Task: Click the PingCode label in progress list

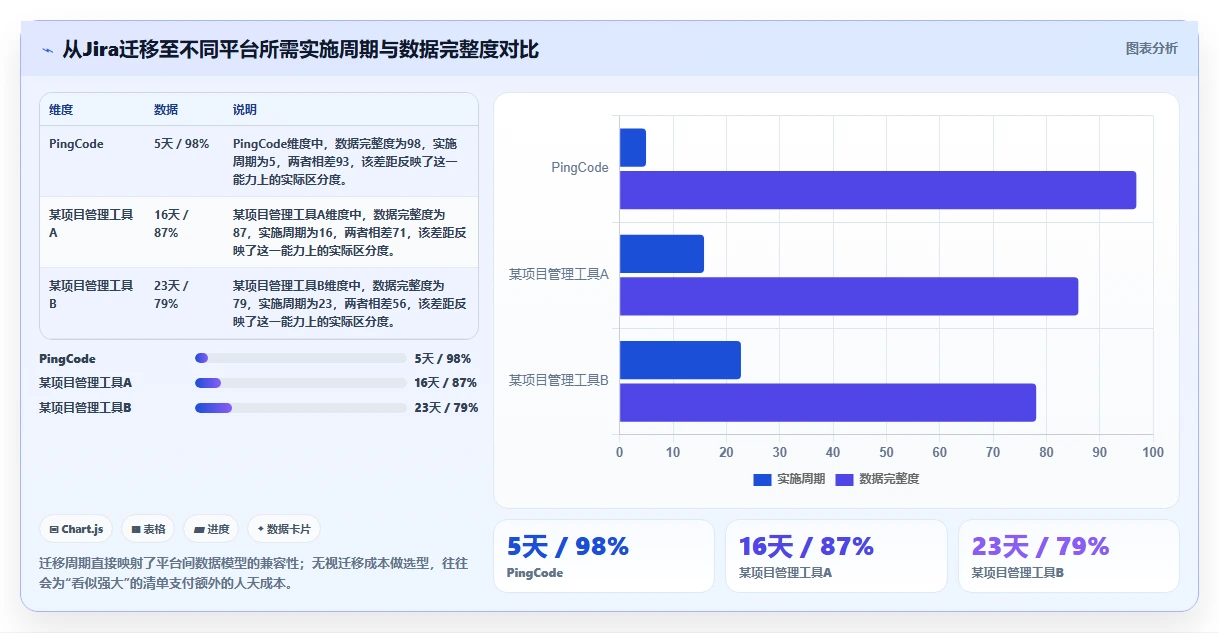Action: click(68, 358)
